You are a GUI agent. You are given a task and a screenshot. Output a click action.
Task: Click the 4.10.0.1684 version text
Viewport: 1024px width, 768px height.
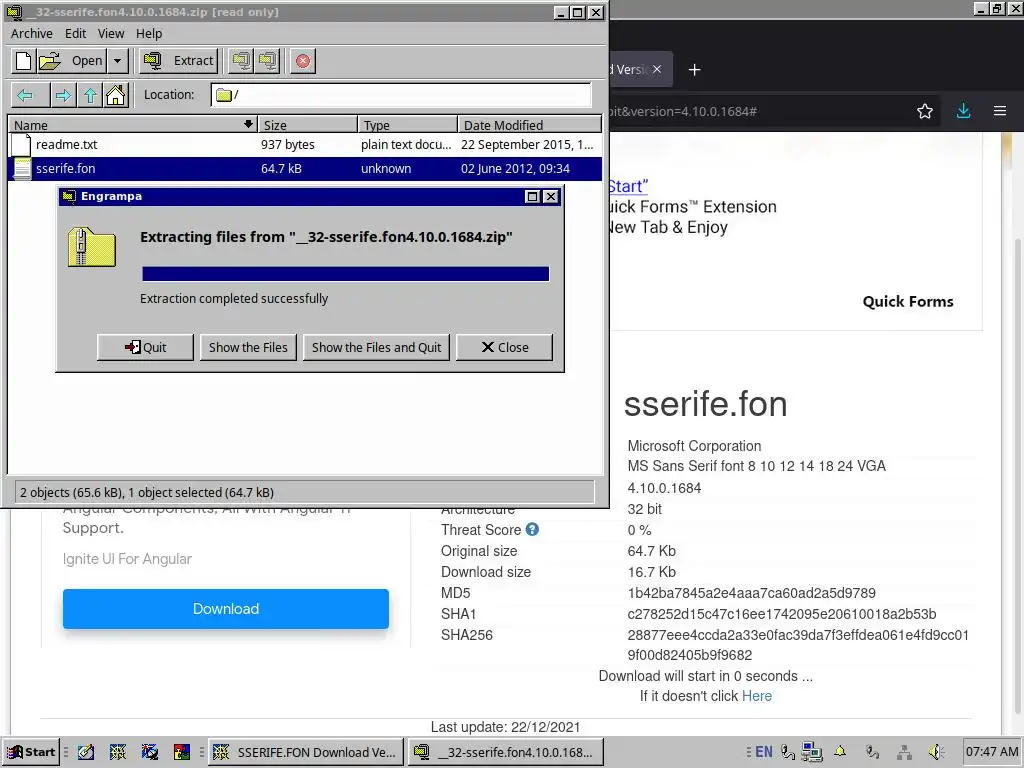pyautogui.click(x=664, y=488)
